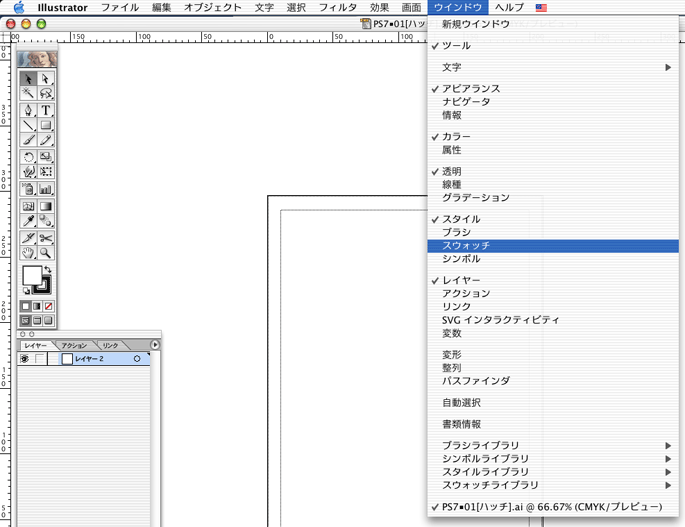Select the Hand tool

click(x=28, y=253)
